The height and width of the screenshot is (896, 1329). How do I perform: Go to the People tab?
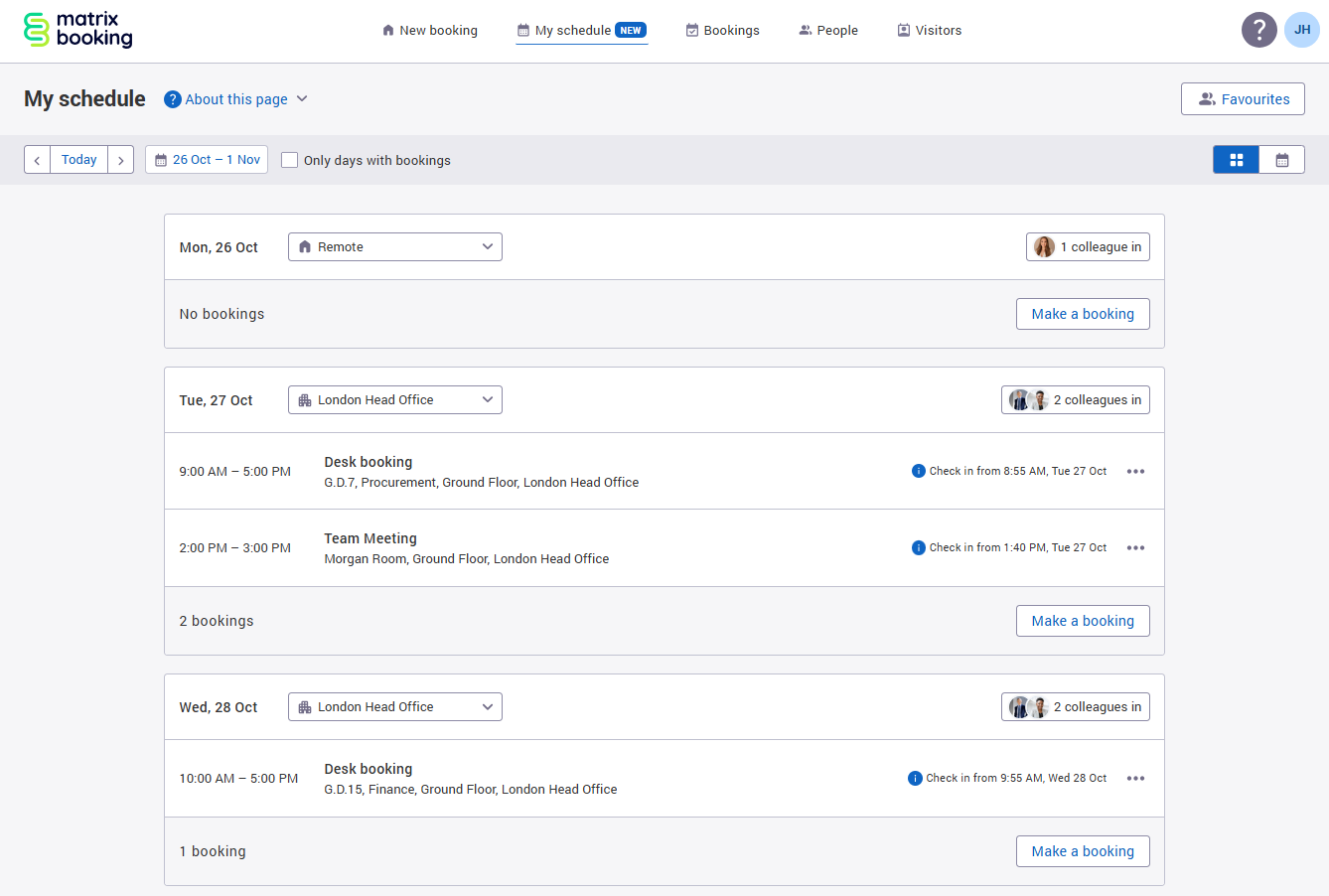point(828,31)
